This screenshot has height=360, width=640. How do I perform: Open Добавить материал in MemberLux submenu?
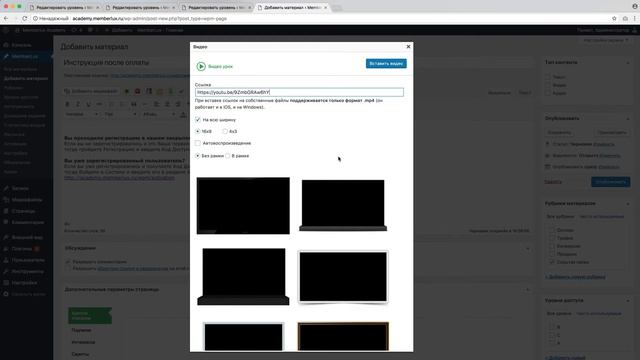coord(26,78)
